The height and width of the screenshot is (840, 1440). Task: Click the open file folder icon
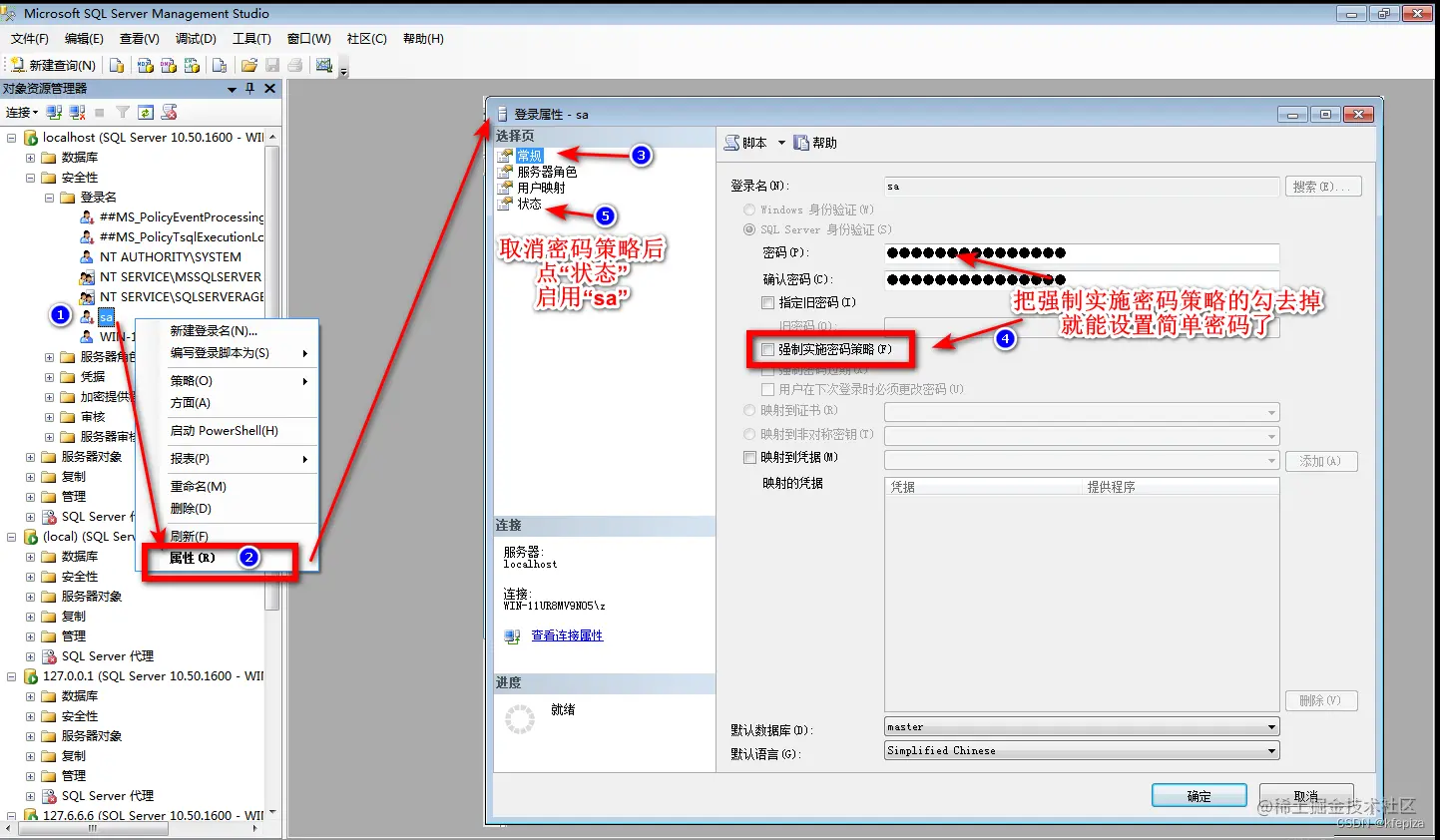248,65
